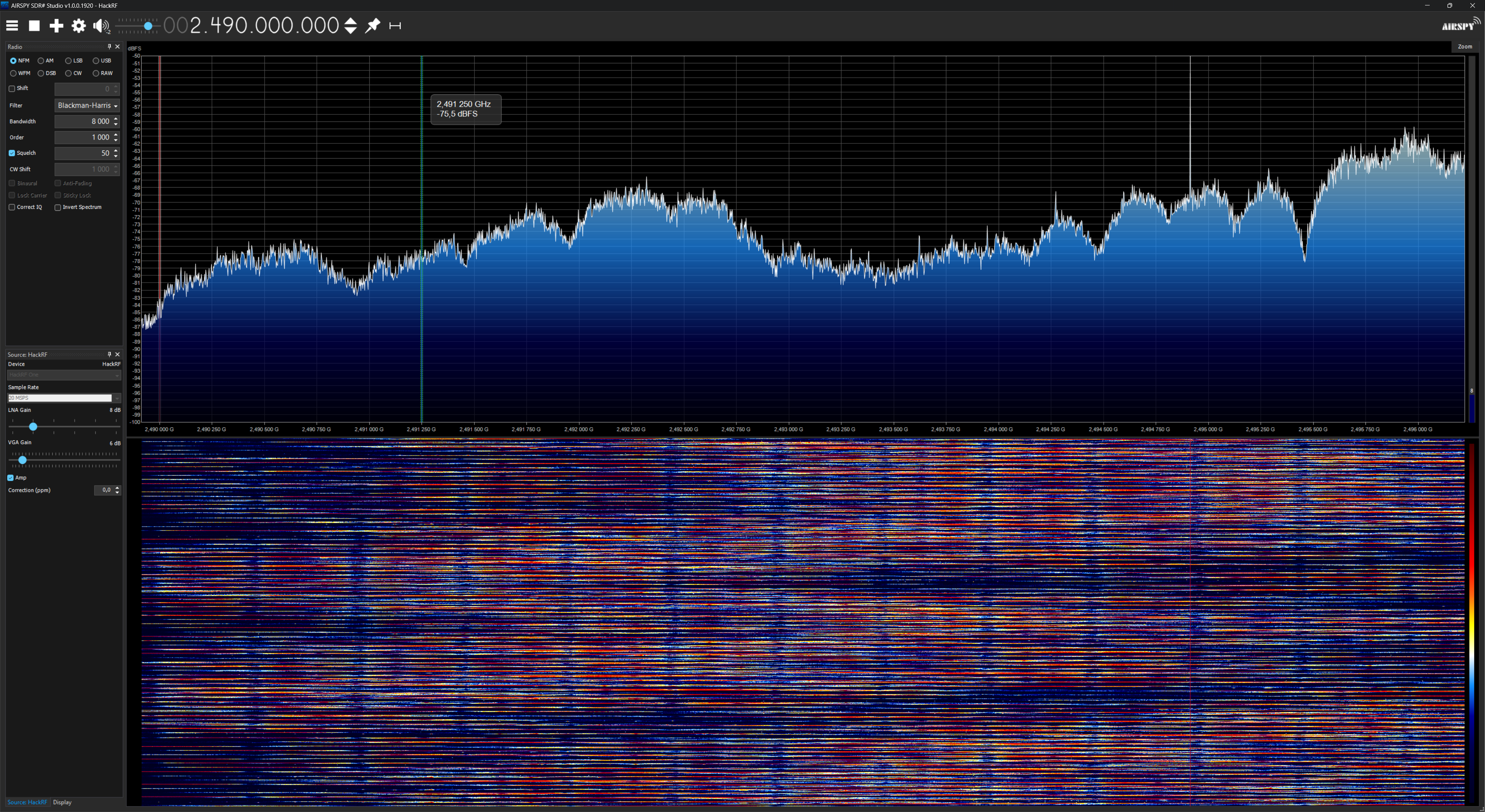Select the USB radio mode
Image resolution: width=1485 pixels, height=812 pixels.
click(x=96, y=60)
